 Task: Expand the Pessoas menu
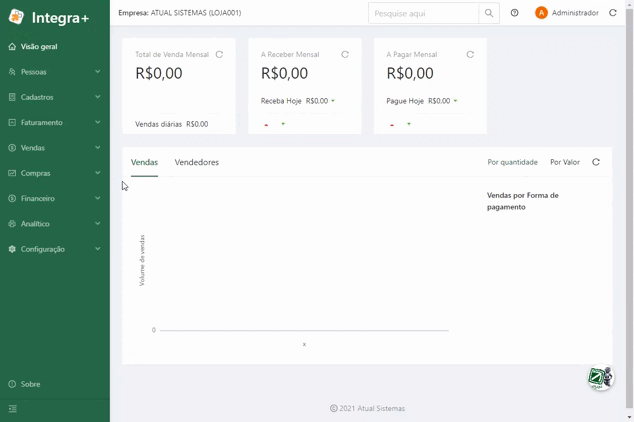pyautogui.click(x=55, y=72)
